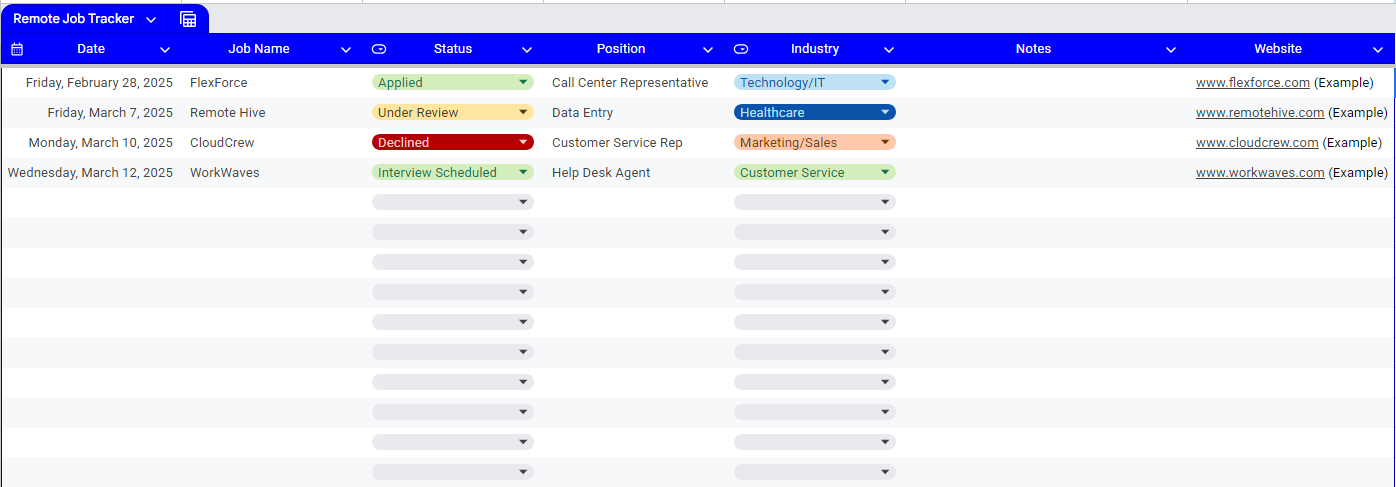Open the Job Name column filter arrow
Image resolution: width=1396 pixels, height=487 pixels.
pyautogui.click(x=346, y=49)
